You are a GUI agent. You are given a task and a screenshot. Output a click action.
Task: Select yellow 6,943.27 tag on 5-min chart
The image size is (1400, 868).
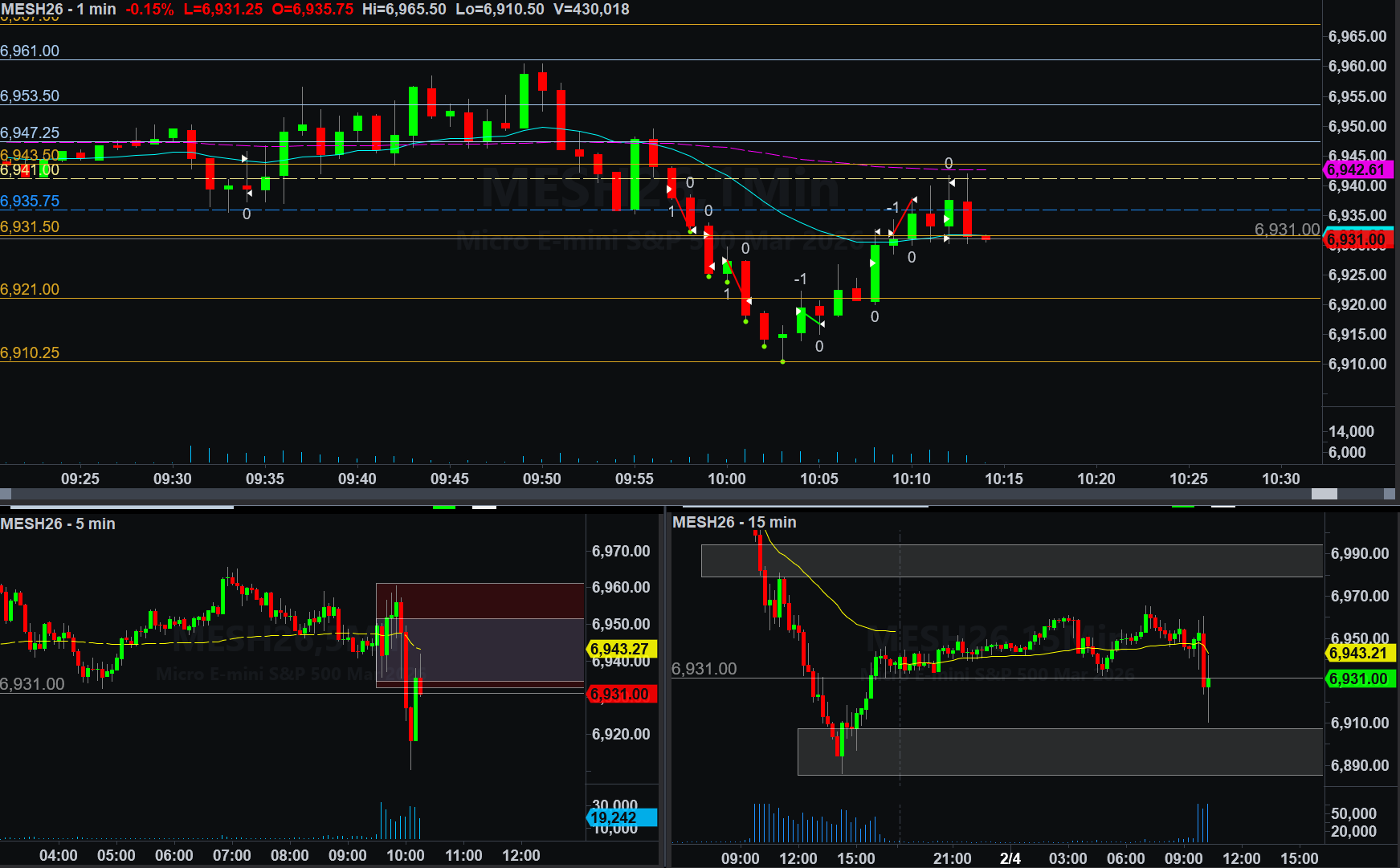(x=620, y=649)
